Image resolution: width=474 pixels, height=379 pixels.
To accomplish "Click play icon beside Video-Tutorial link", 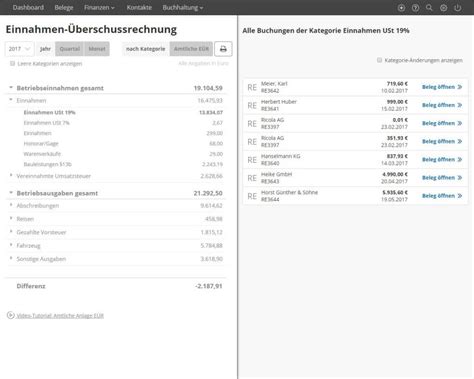I will point(11,315).
